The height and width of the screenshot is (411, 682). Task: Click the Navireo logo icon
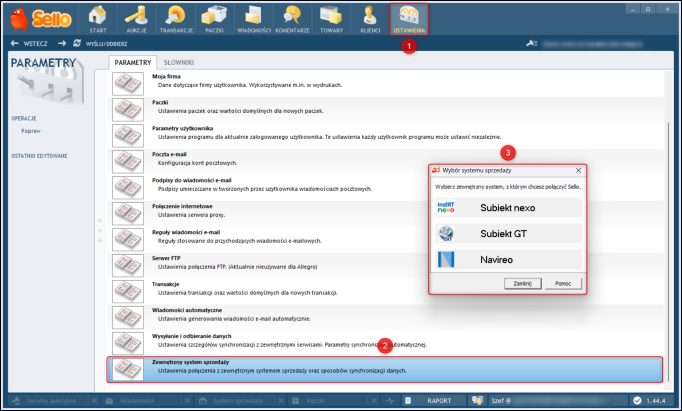(x=446, y=260)
